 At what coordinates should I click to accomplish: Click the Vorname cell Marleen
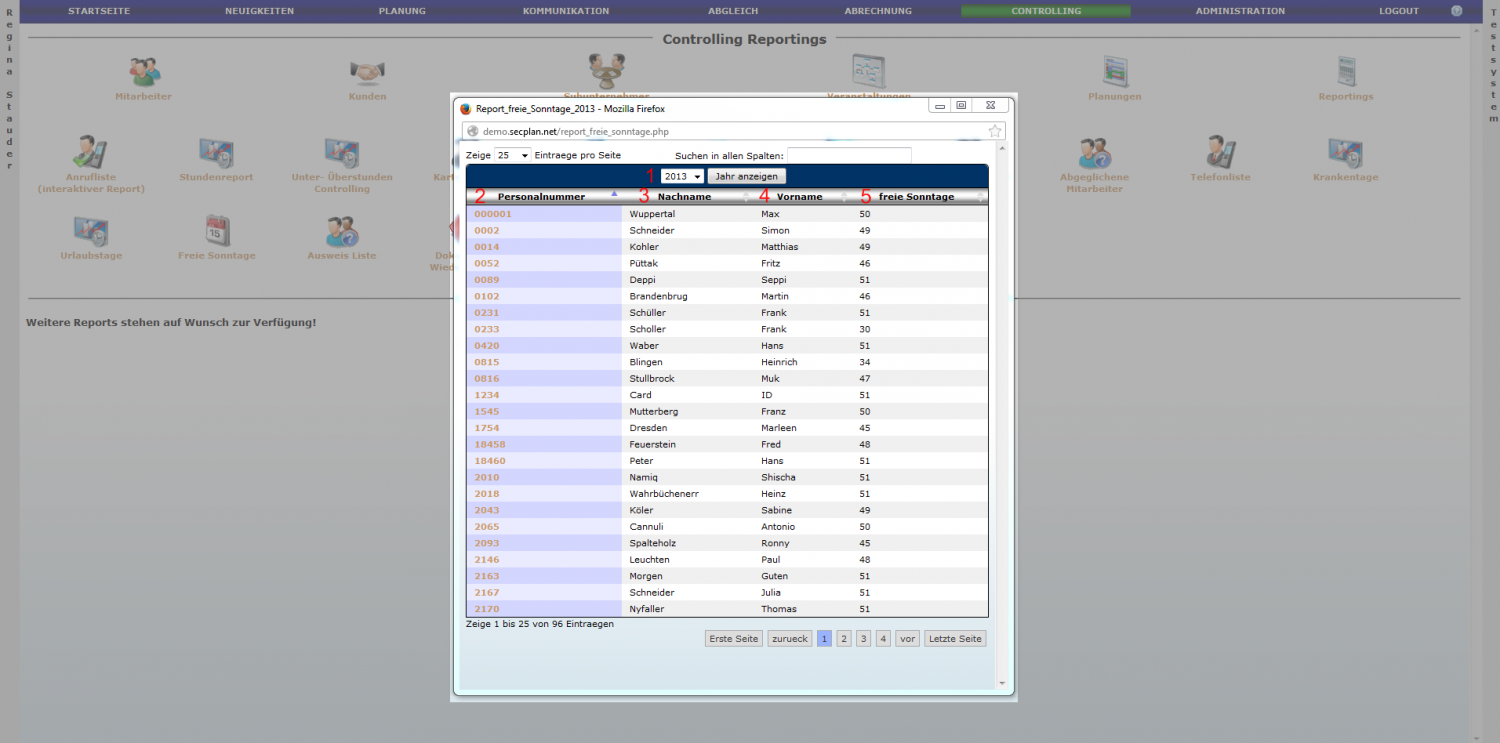coord(779,428)
